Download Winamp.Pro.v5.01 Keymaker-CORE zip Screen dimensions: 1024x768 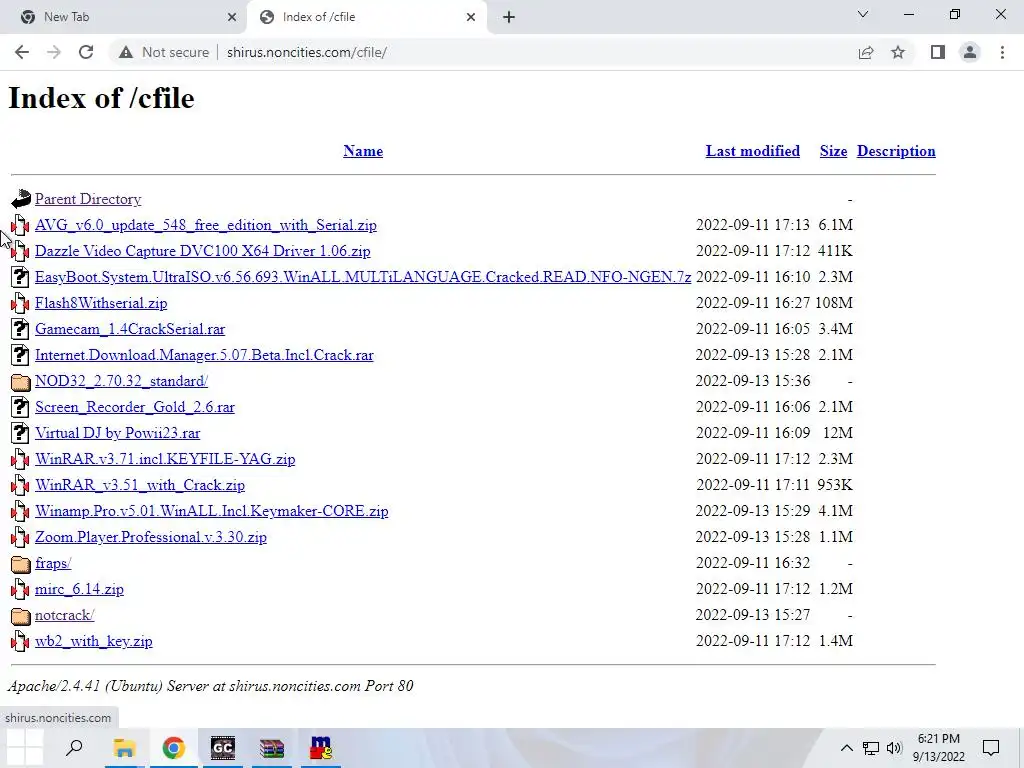tap(212, 511)
